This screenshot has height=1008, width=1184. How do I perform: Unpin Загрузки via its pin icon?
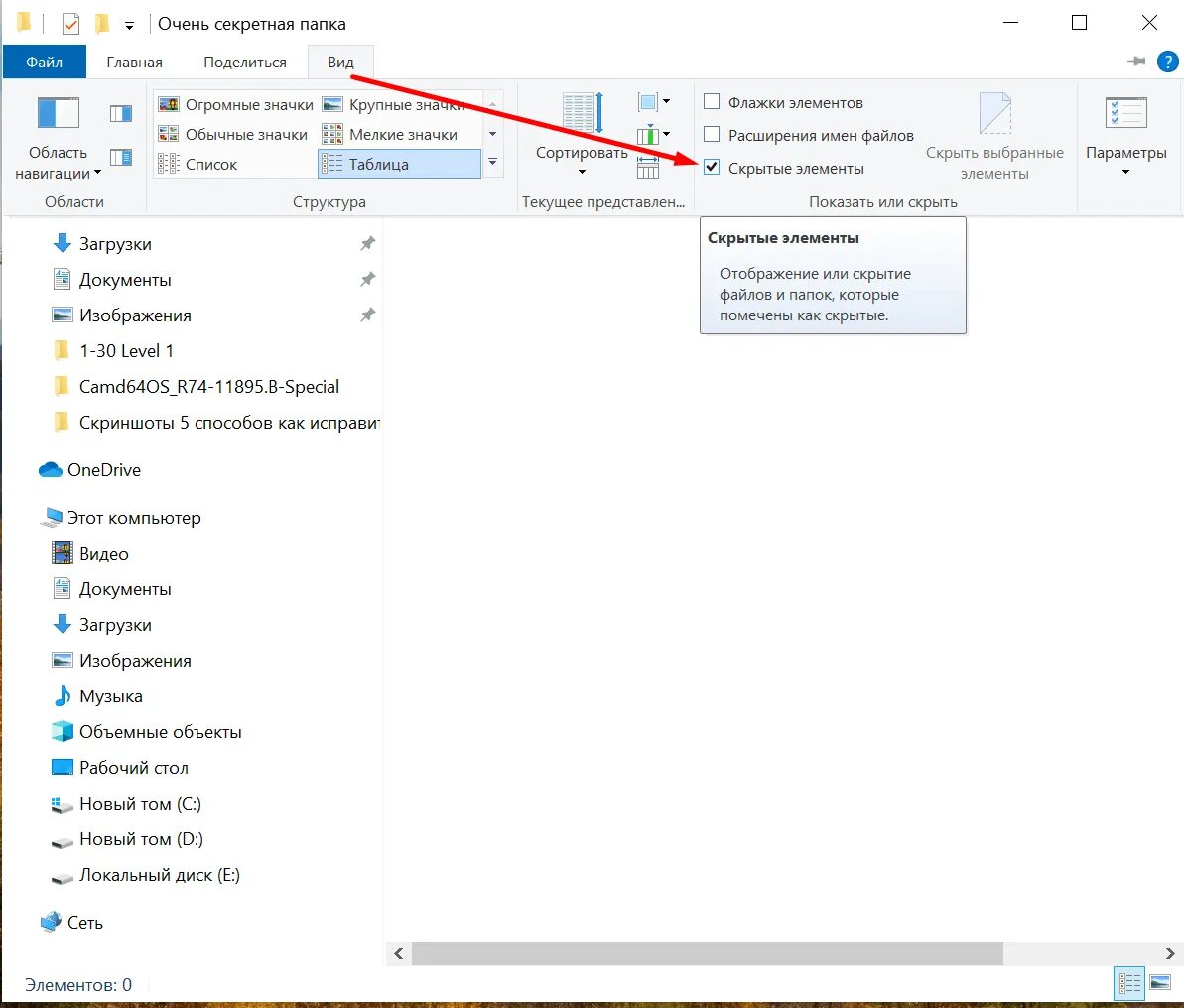tap(367, 243)
